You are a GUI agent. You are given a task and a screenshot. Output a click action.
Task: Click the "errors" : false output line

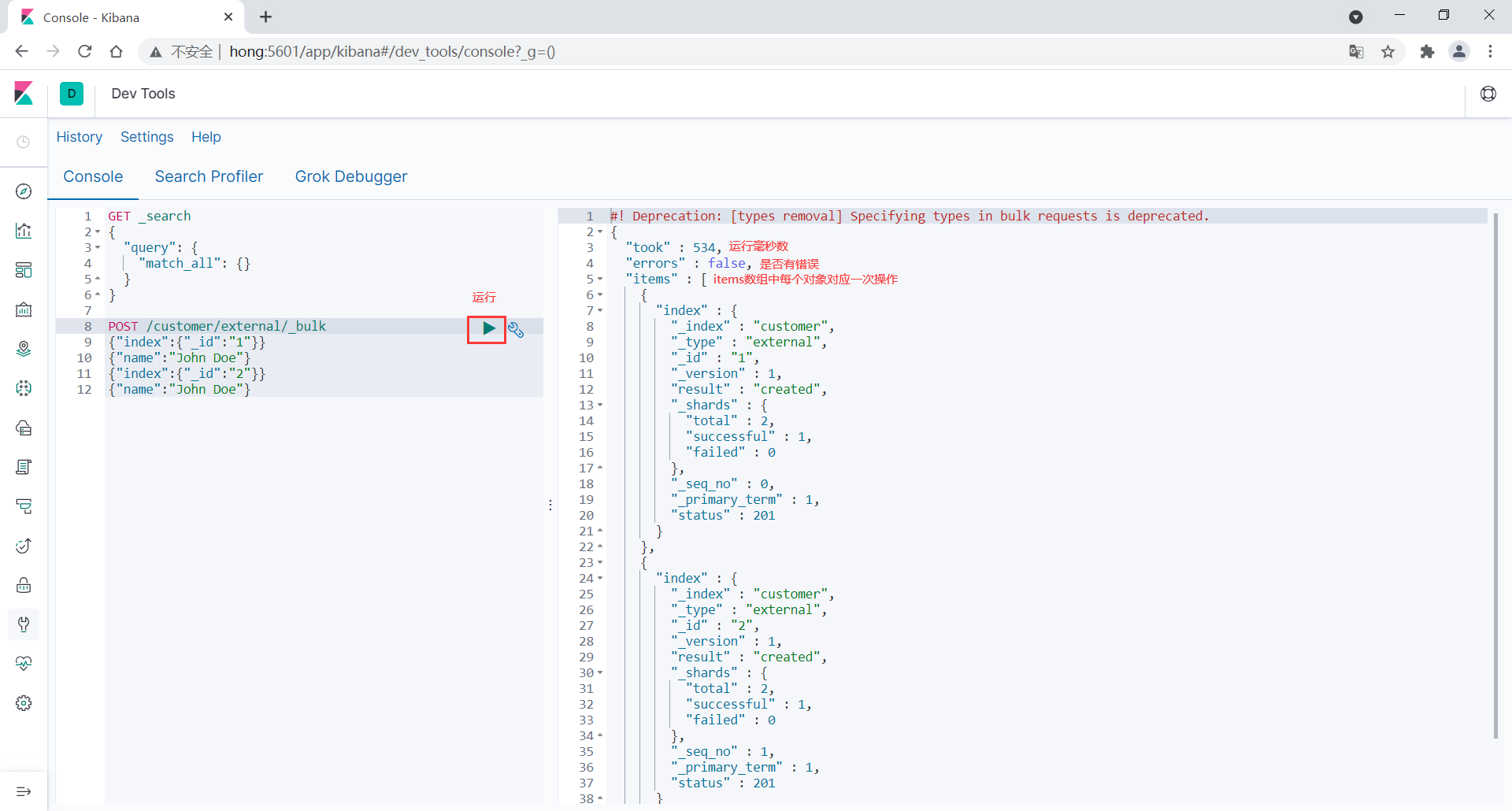688,263
